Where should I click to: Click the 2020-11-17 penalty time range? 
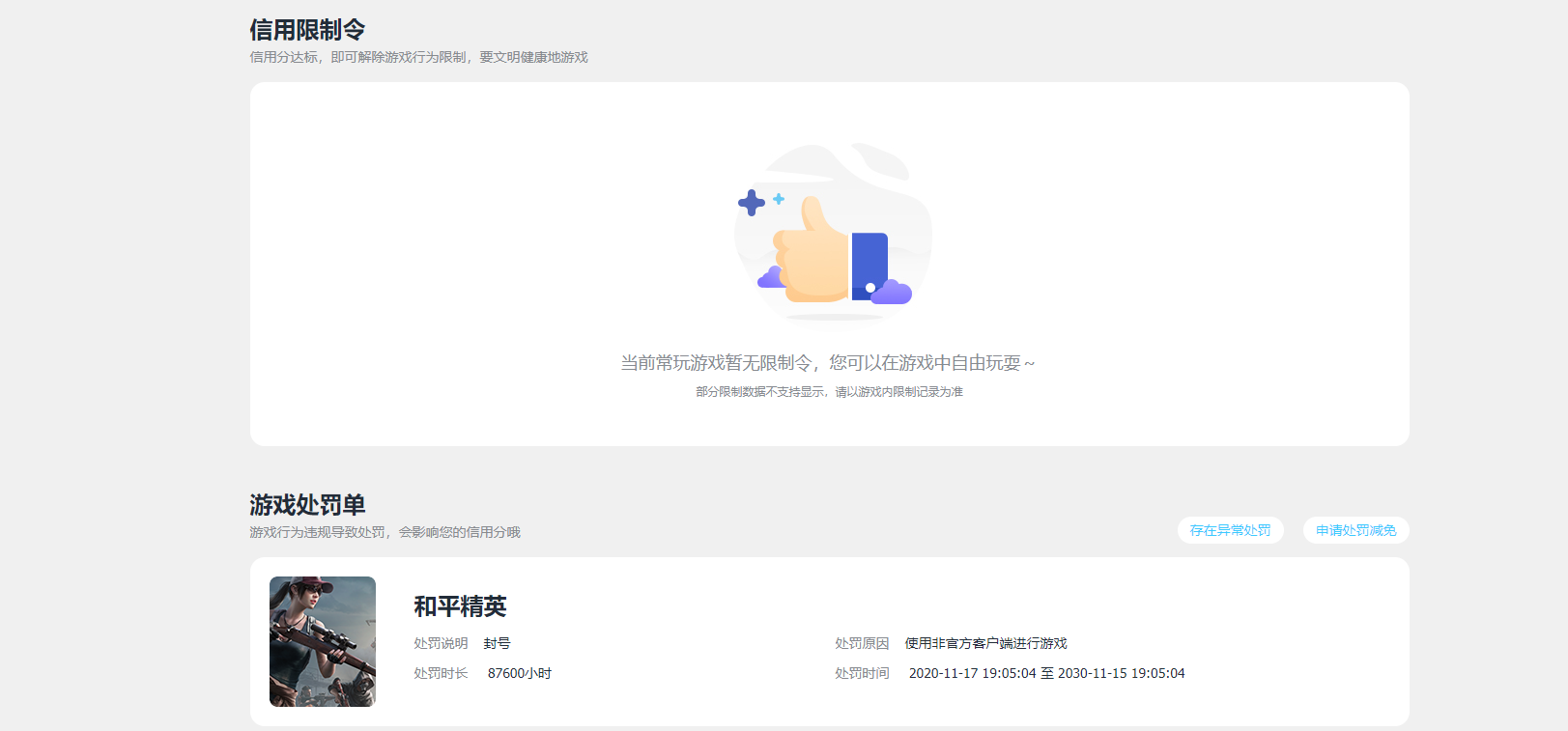coord(1046,673)
